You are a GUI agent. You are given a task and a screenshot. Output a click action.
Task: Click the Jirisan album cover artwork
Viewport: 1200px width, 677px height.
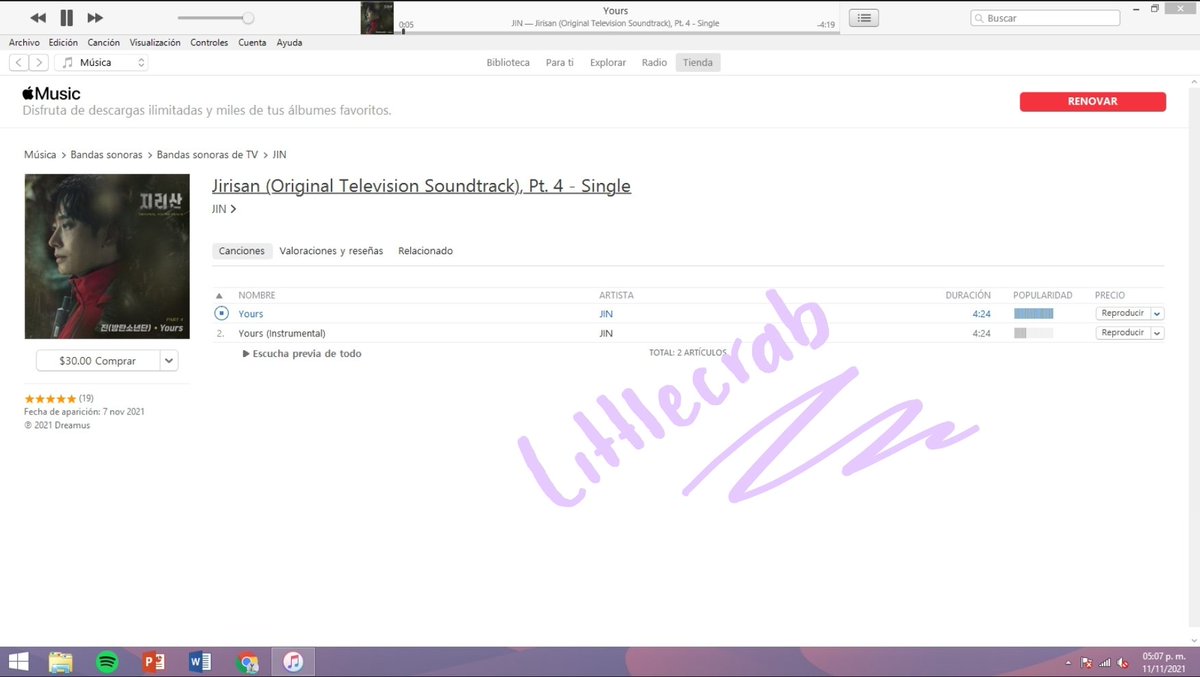[107, 257]
